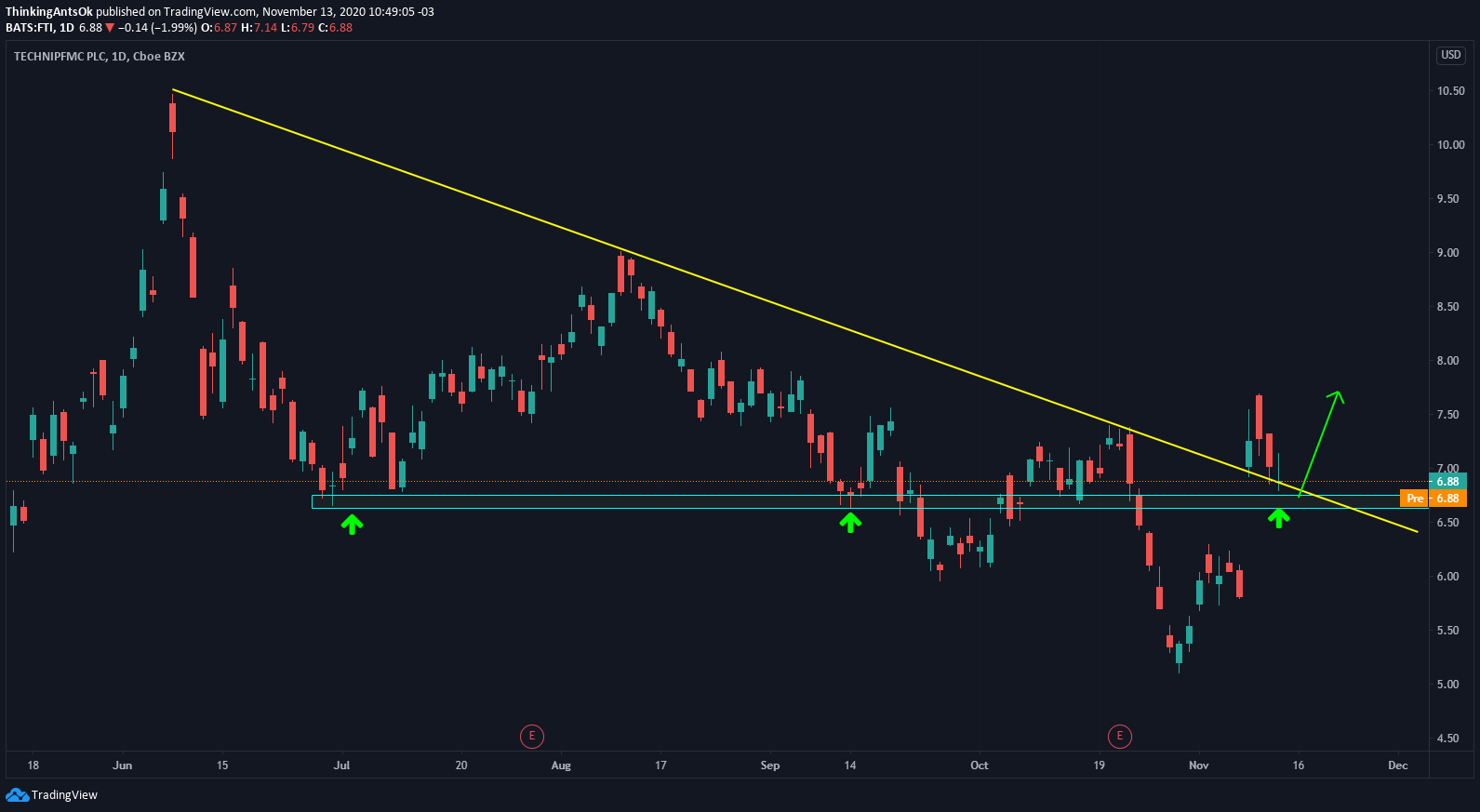Click the 7.50 price axis label
The image size is (1480, 812).
(x=1447, y=415)
